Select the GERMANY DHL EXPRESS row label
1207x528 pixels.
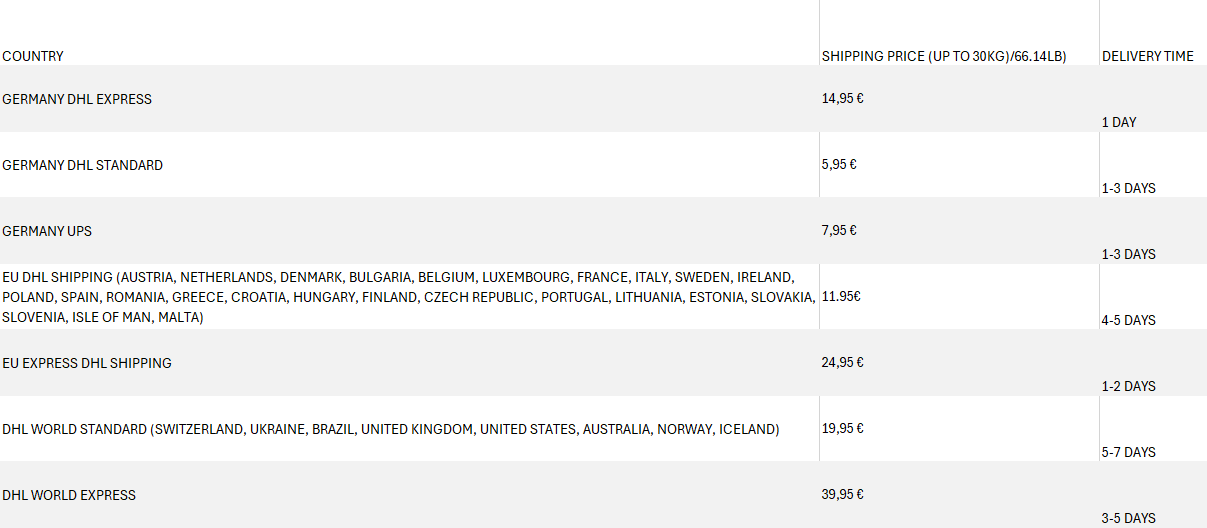tap(77, 99)
